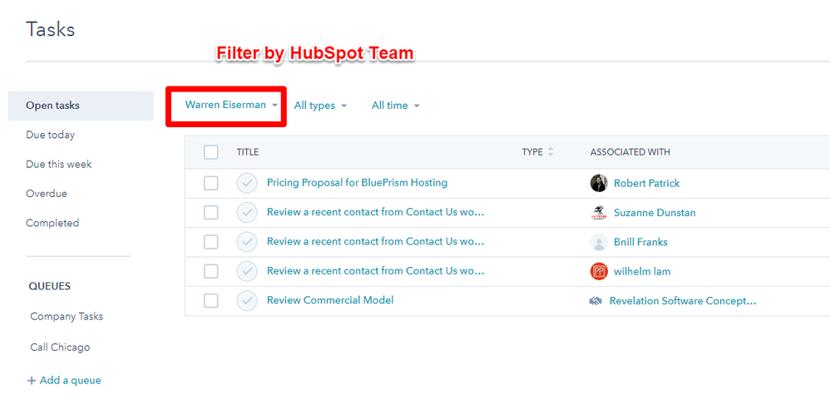Screen dimensions: 830x400
Task: Open Review Commercial Model task
Action: tap(330, 300)
